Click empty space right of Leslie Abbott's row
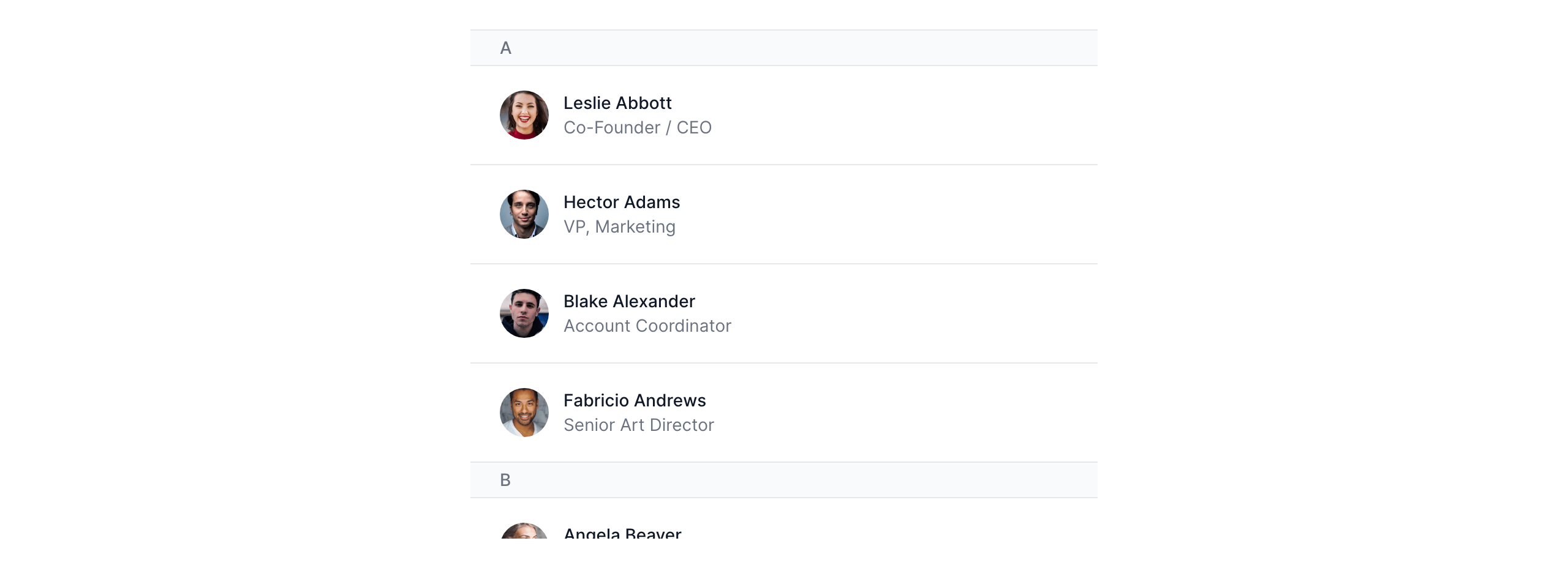Viewport: 1568px width, 568px height. pos(919,115)
